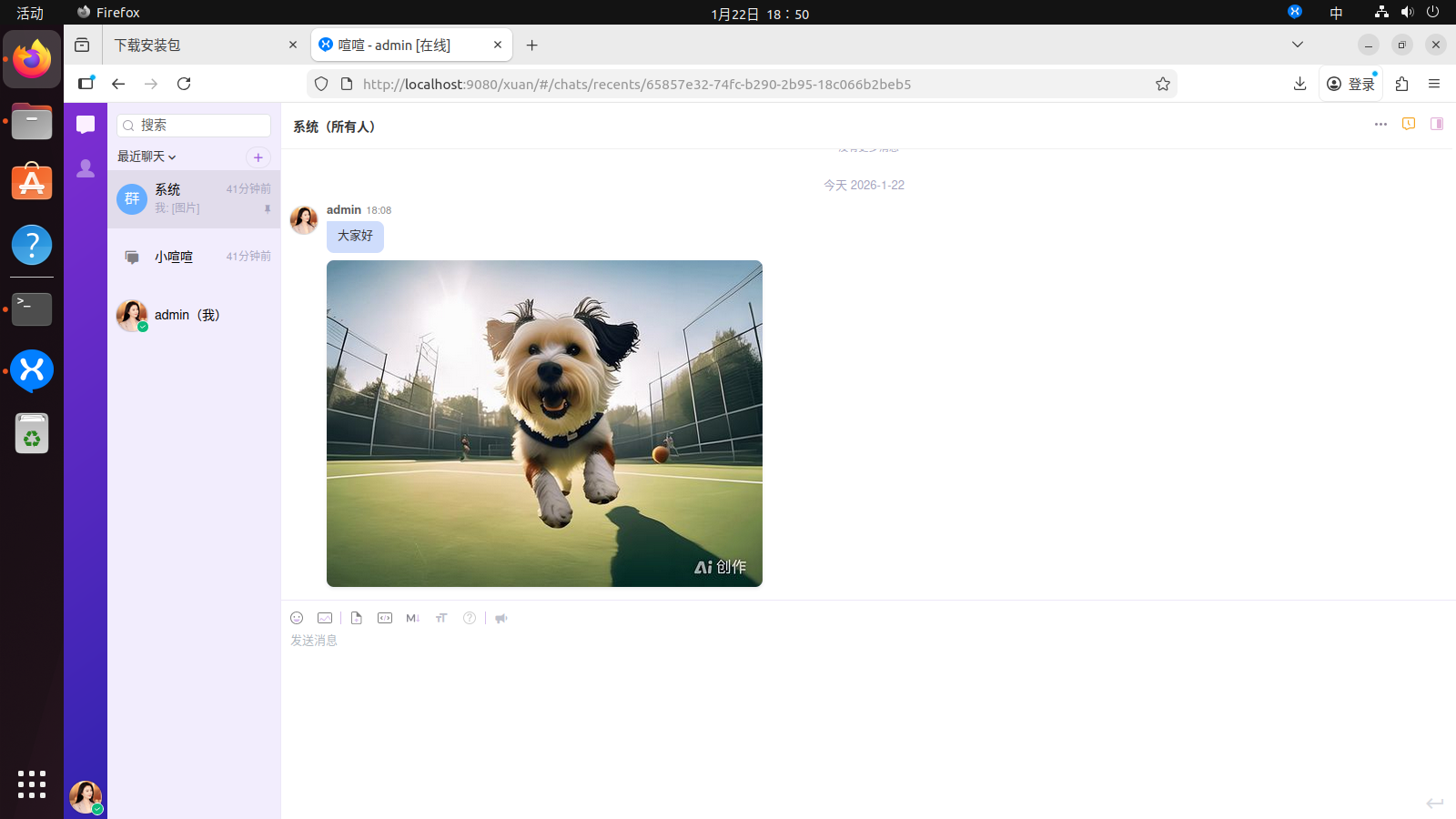The width and height of the screenshot is (1456, 819).
Task: Open the contacts icon in the purple sidebar
Action: click(x=86, y=168)
